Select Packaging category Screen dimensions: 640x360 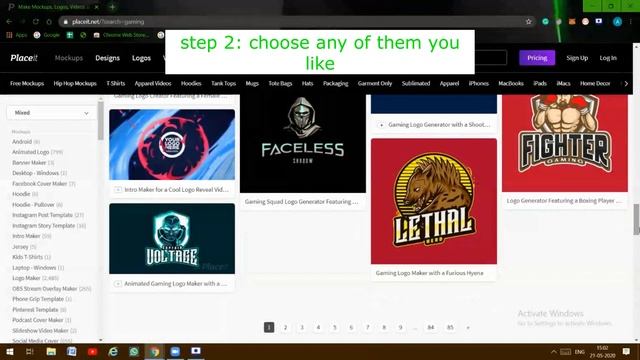point(336,83)
